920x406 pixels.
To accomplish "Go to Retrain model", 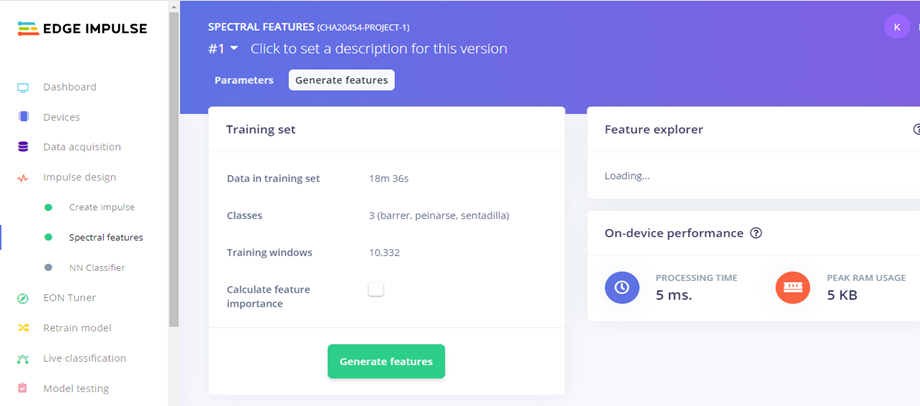I will [x=77, y=328].
